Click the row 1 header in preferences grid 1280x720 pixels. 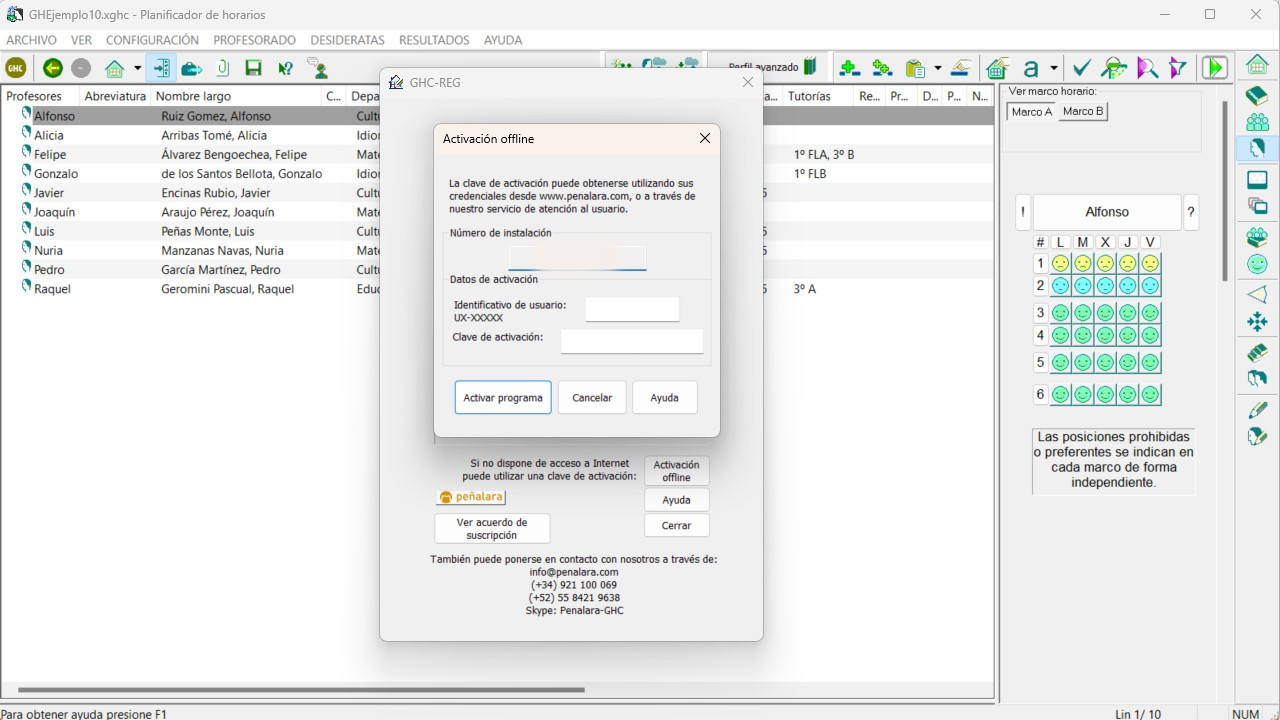[1040, 263]
